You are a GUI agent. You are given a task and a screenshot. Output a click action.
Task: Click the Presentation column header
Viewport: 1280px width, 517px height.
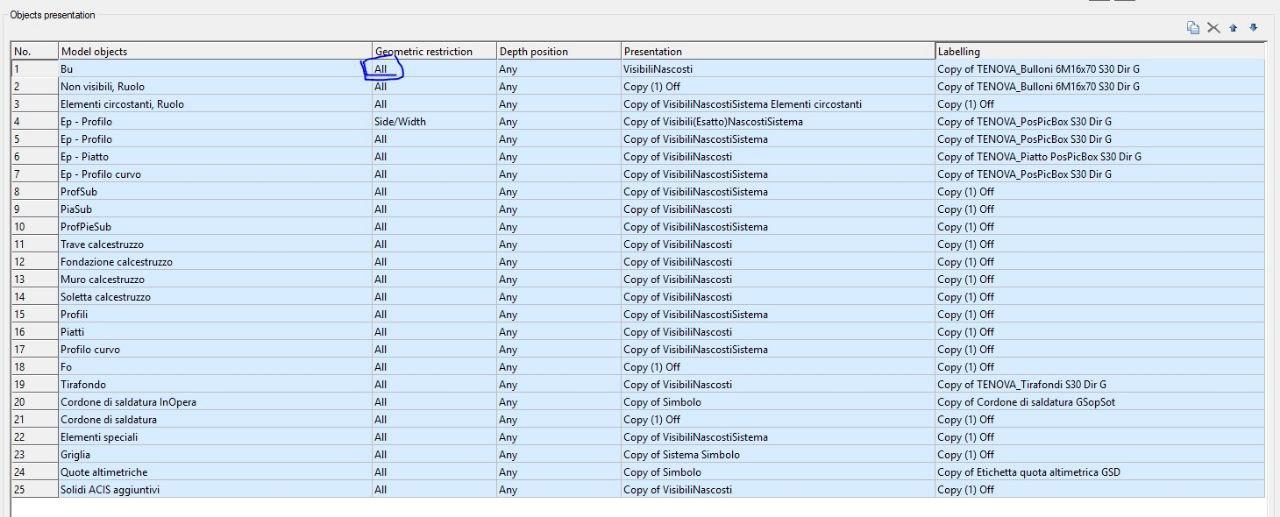pyautogui.click(x=777, y=51)
